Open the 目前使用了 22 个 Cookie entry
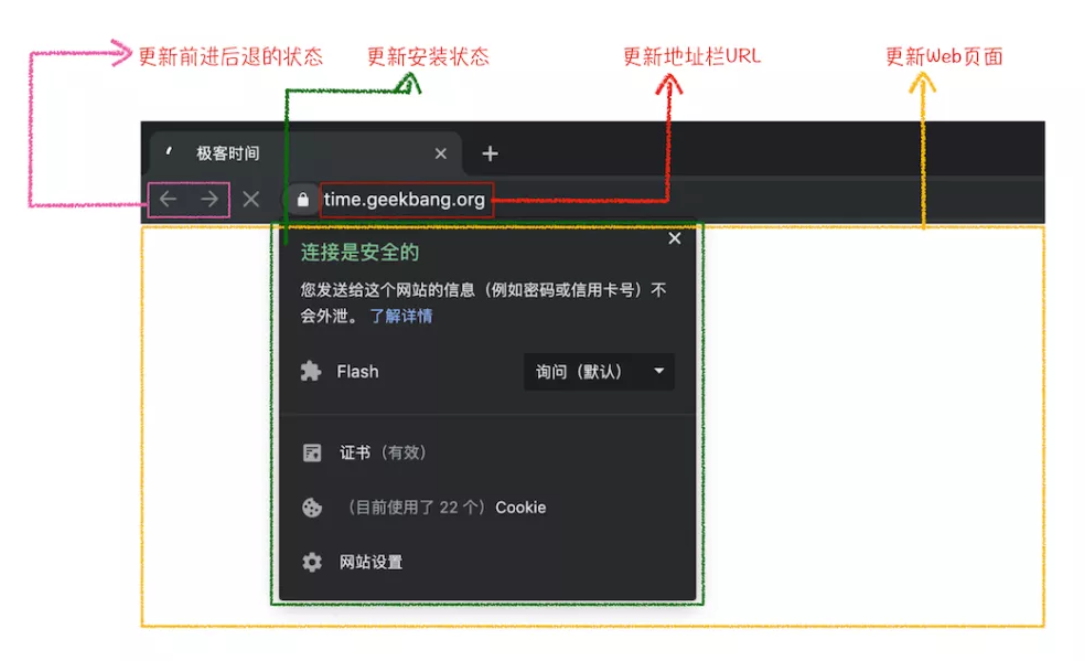Viewport: 1085px width, 663px height. (446, 507)
